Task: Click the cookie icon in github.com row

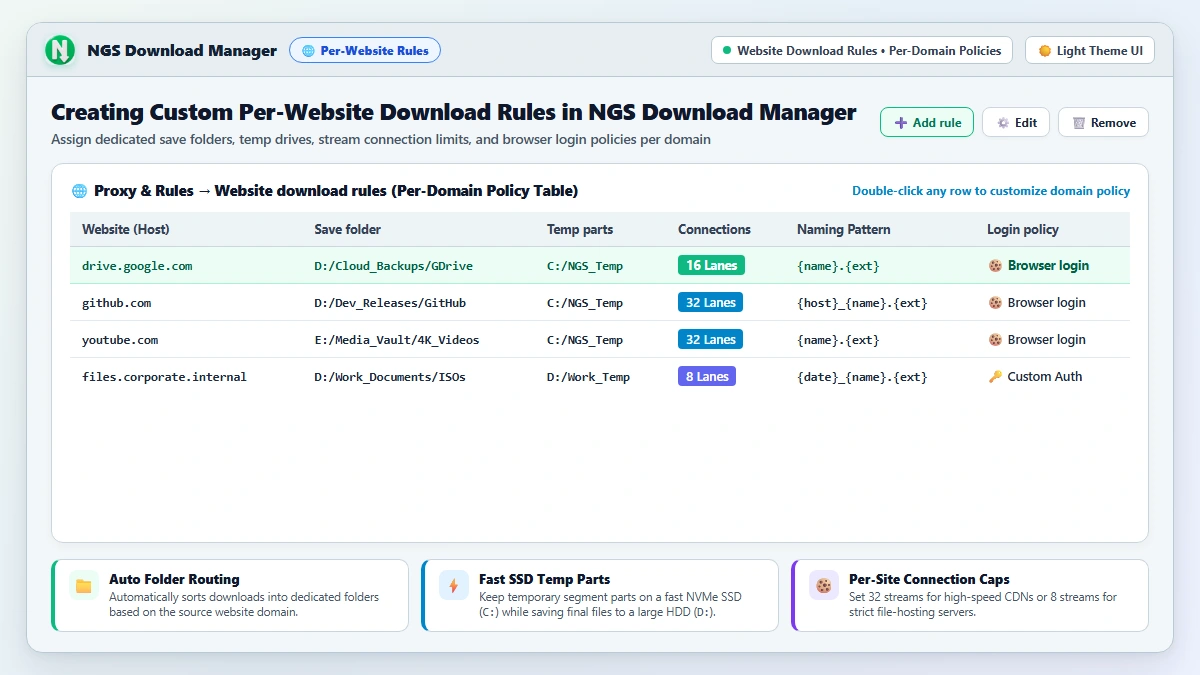Action: pos(995,302)
